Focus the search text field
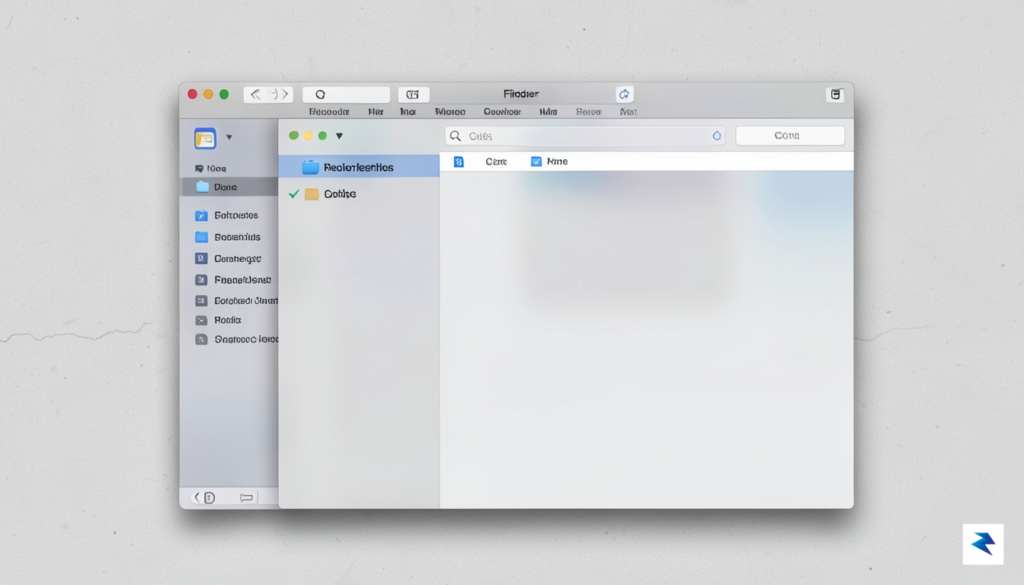 click(x=584, y=136)
